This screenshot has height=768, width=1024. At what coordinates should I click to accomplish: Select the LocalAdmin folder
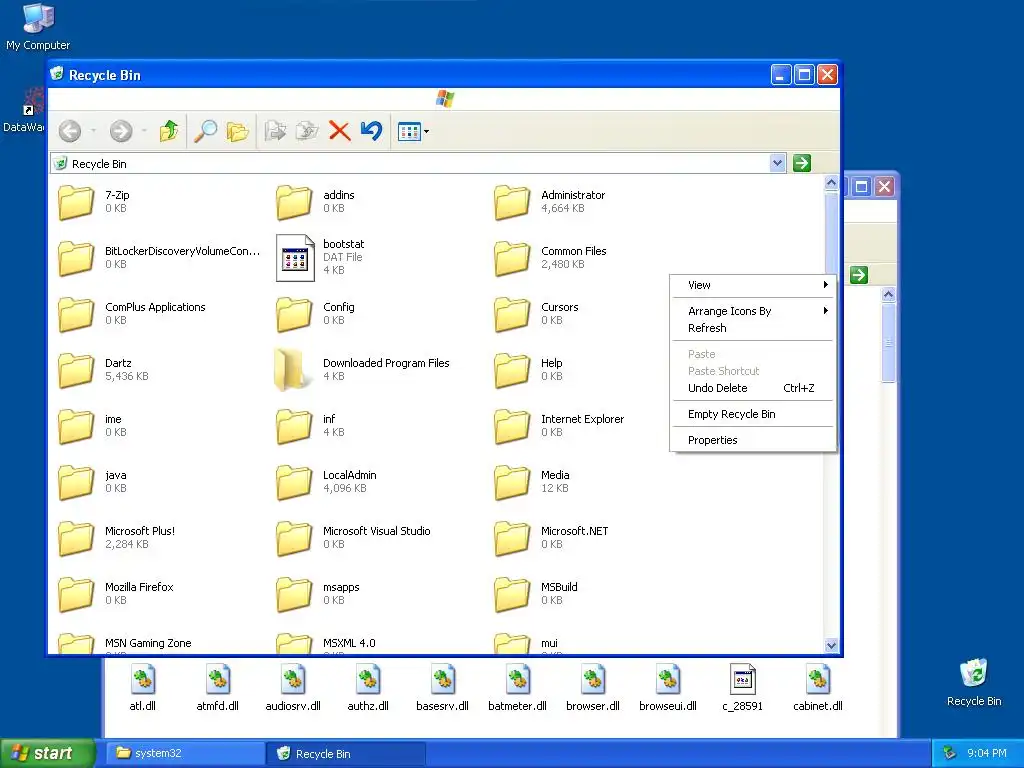(294, 482)
